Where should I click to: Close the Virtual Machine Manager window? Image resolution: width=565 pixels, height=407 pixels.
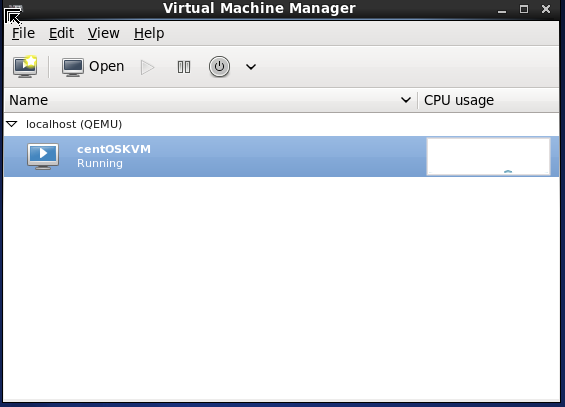tap(546, 9)
